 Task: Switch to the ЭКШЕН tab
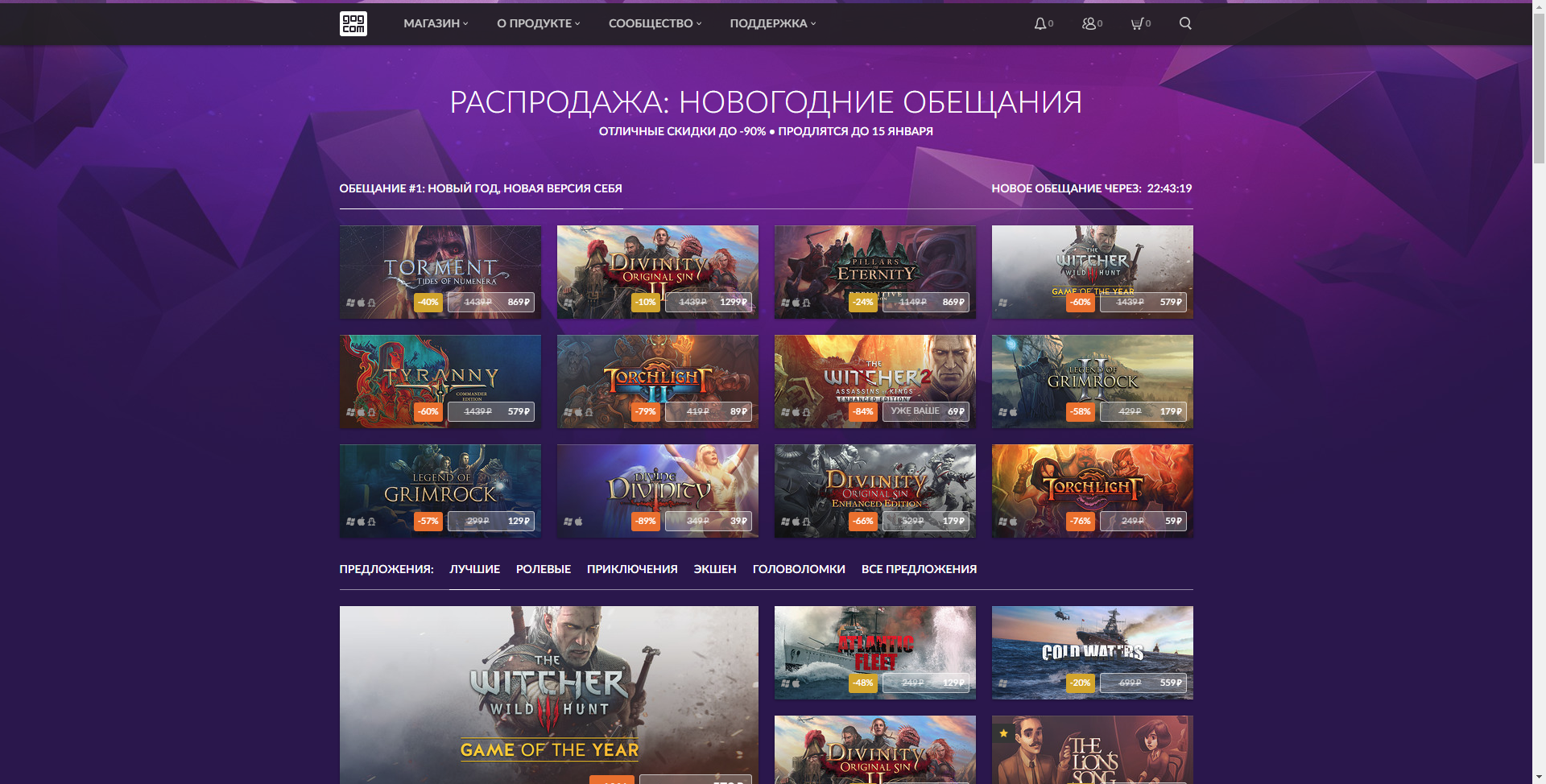point(715,569)
